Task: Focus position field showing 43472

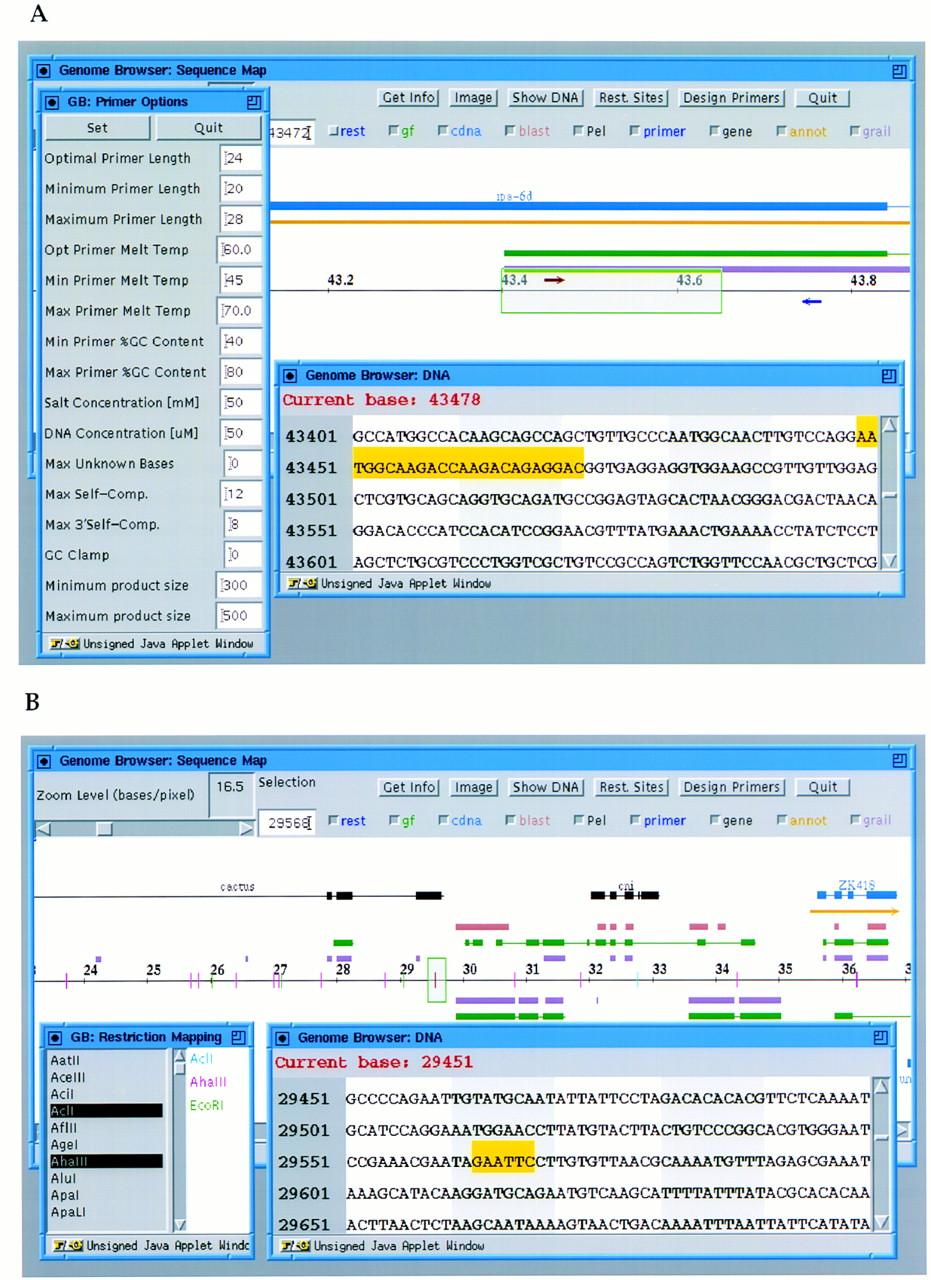Action: 291,132
